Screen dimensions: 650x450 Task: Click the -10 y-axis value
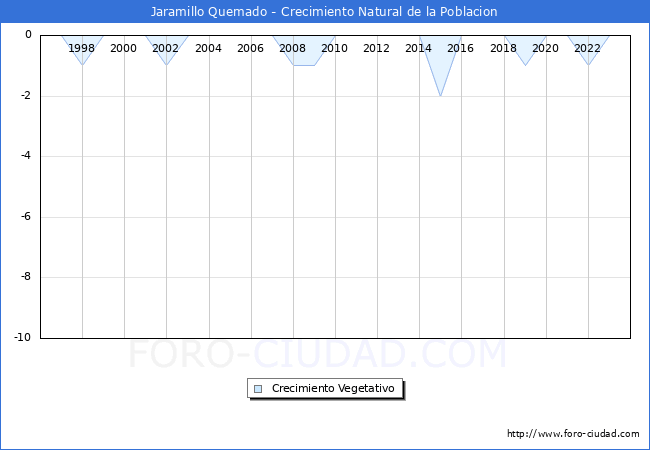tap(23, 337)
